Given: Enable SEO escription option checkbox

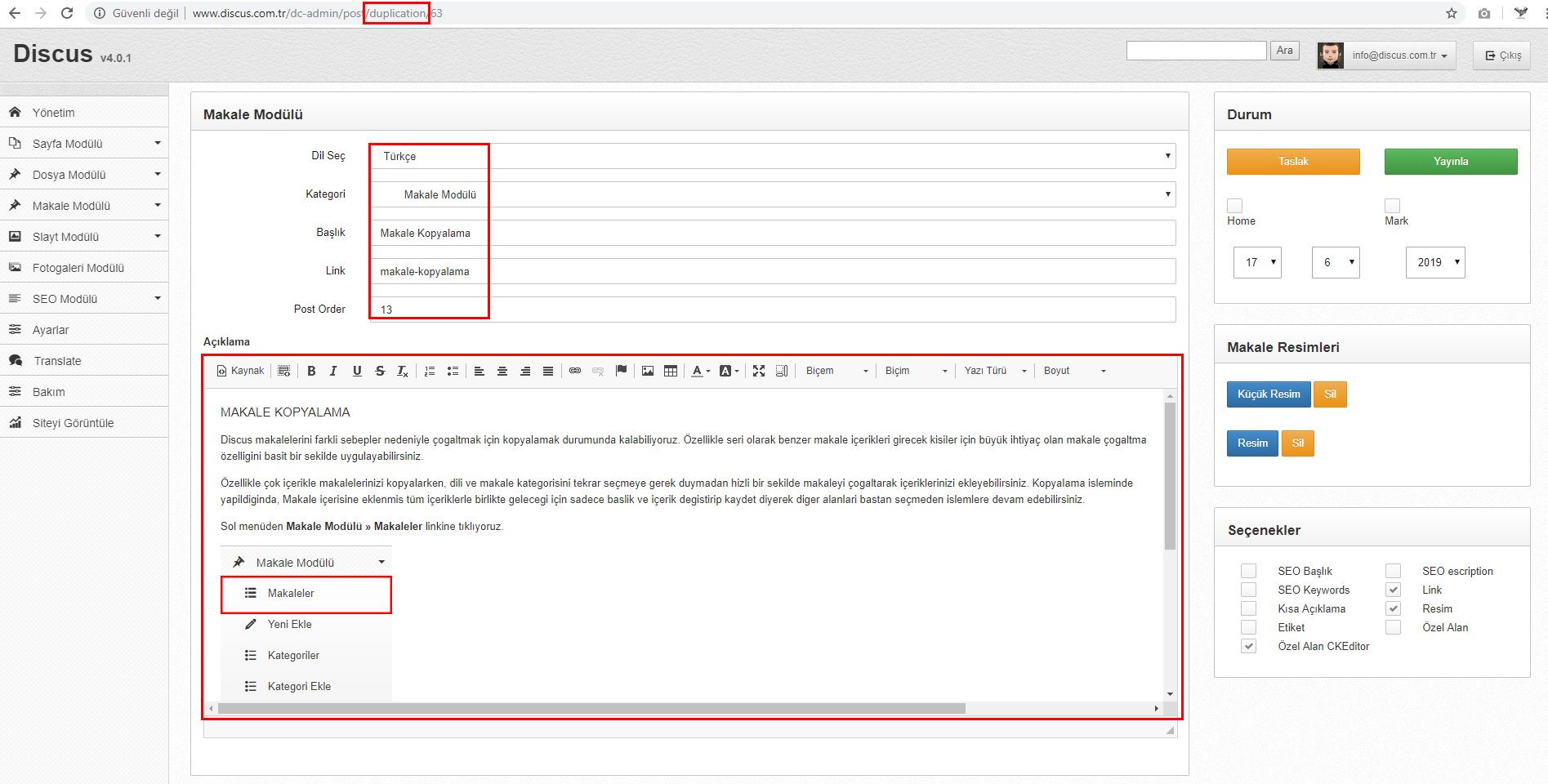Looking at the screenshot, I should coord(1393,571).
